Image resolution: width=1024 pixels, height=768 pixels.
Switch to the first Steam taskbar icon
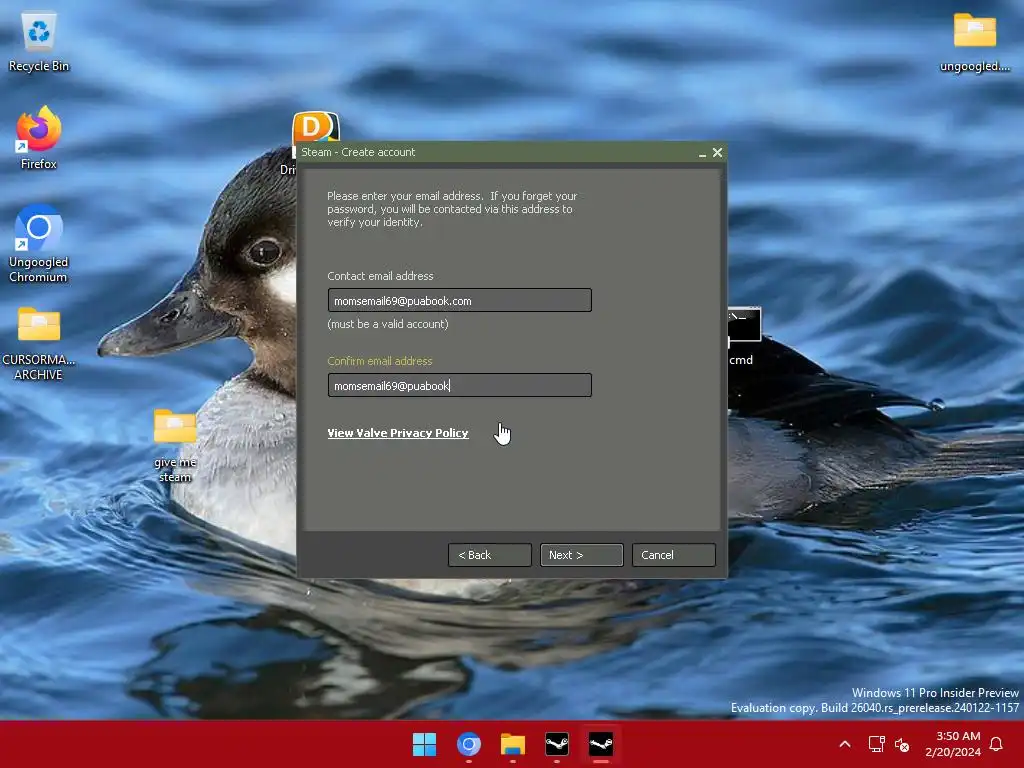pos(556,744)
